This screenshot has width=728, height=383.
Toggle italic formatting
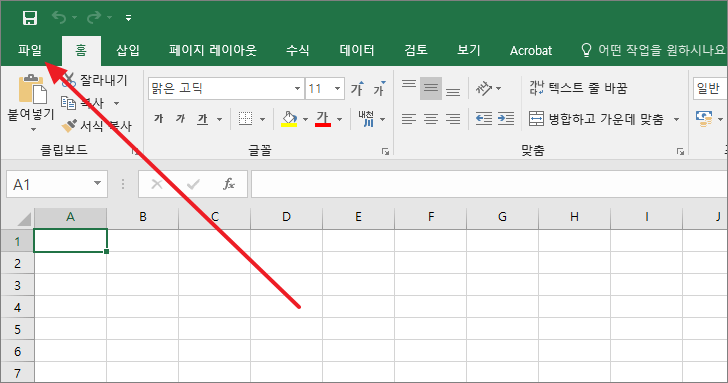pyautogui.click(x=180, y=119)
